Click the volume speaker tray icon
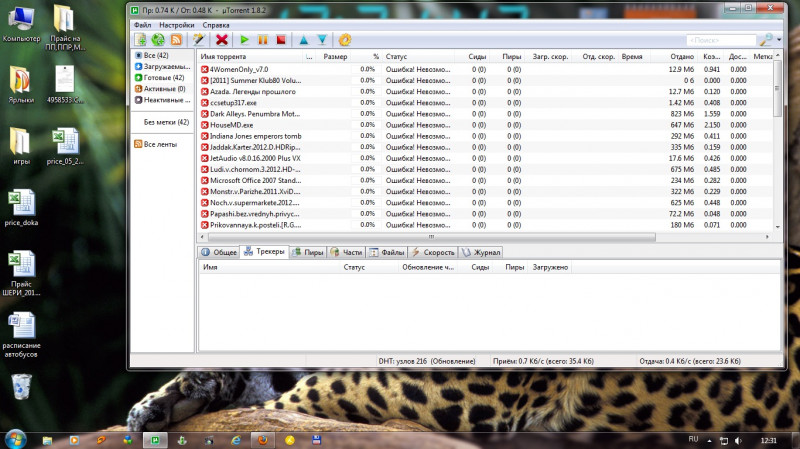 point(738,440)
